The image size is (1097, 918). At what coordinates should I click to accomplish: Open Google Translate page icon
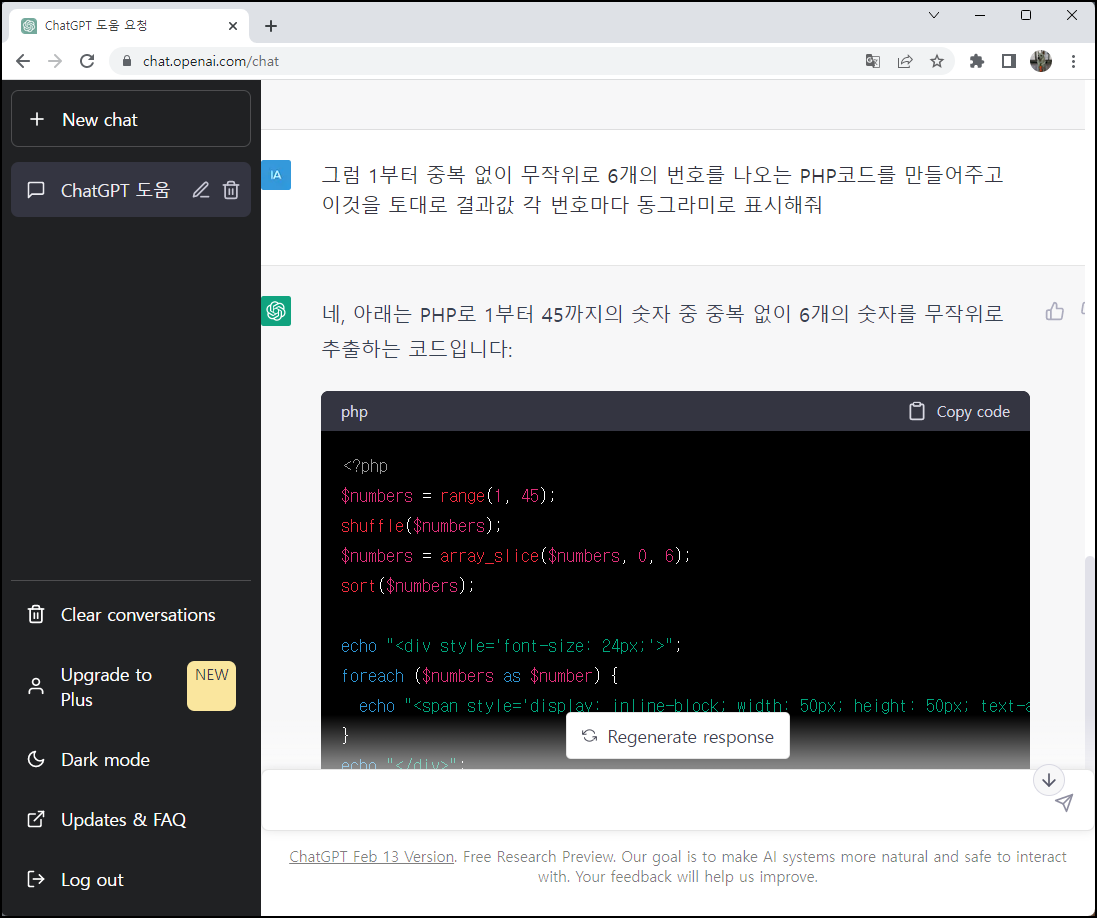pos(872,61)
